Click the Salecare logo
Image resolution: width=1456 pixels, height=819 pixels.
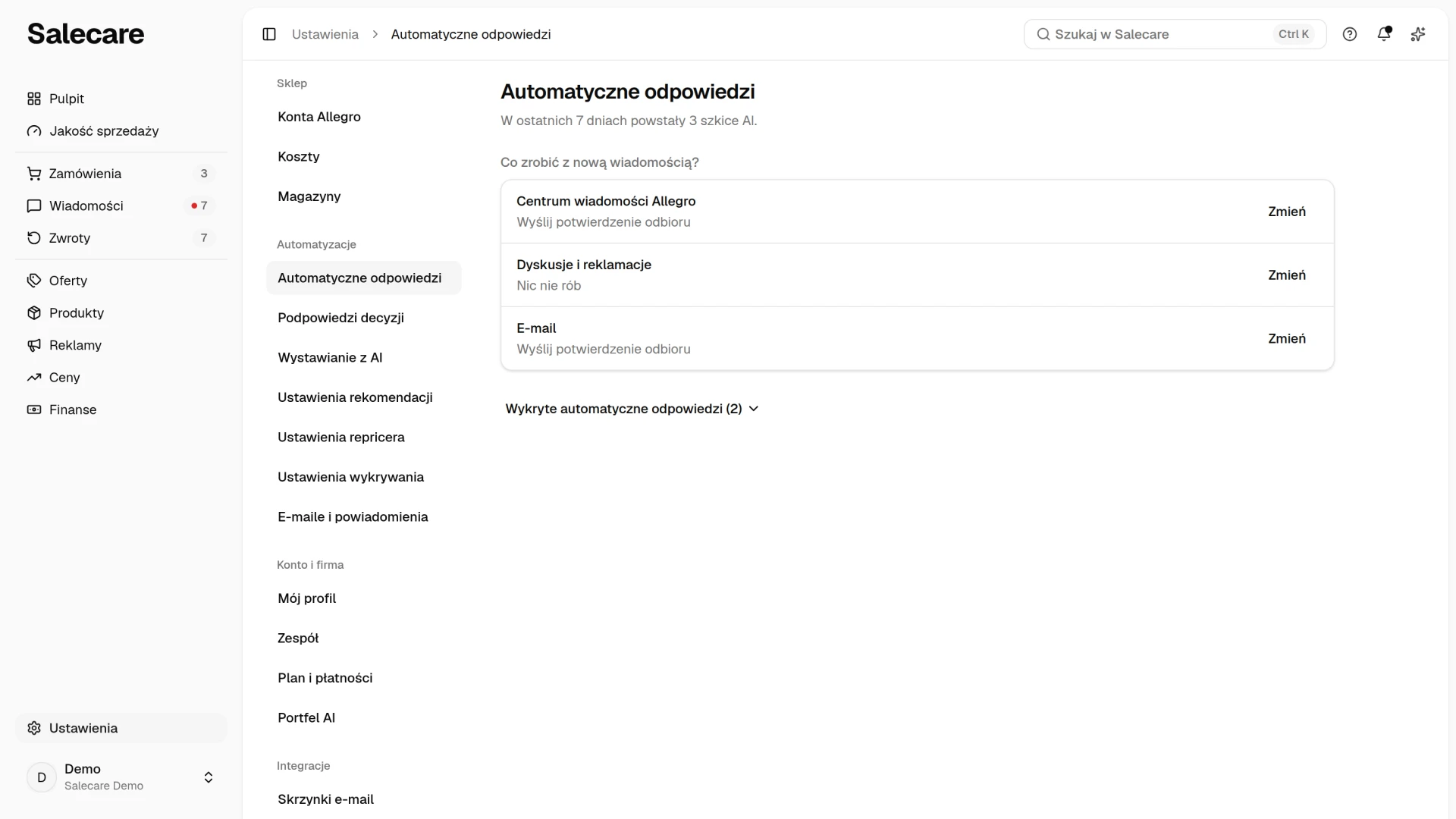pos(86,34)
